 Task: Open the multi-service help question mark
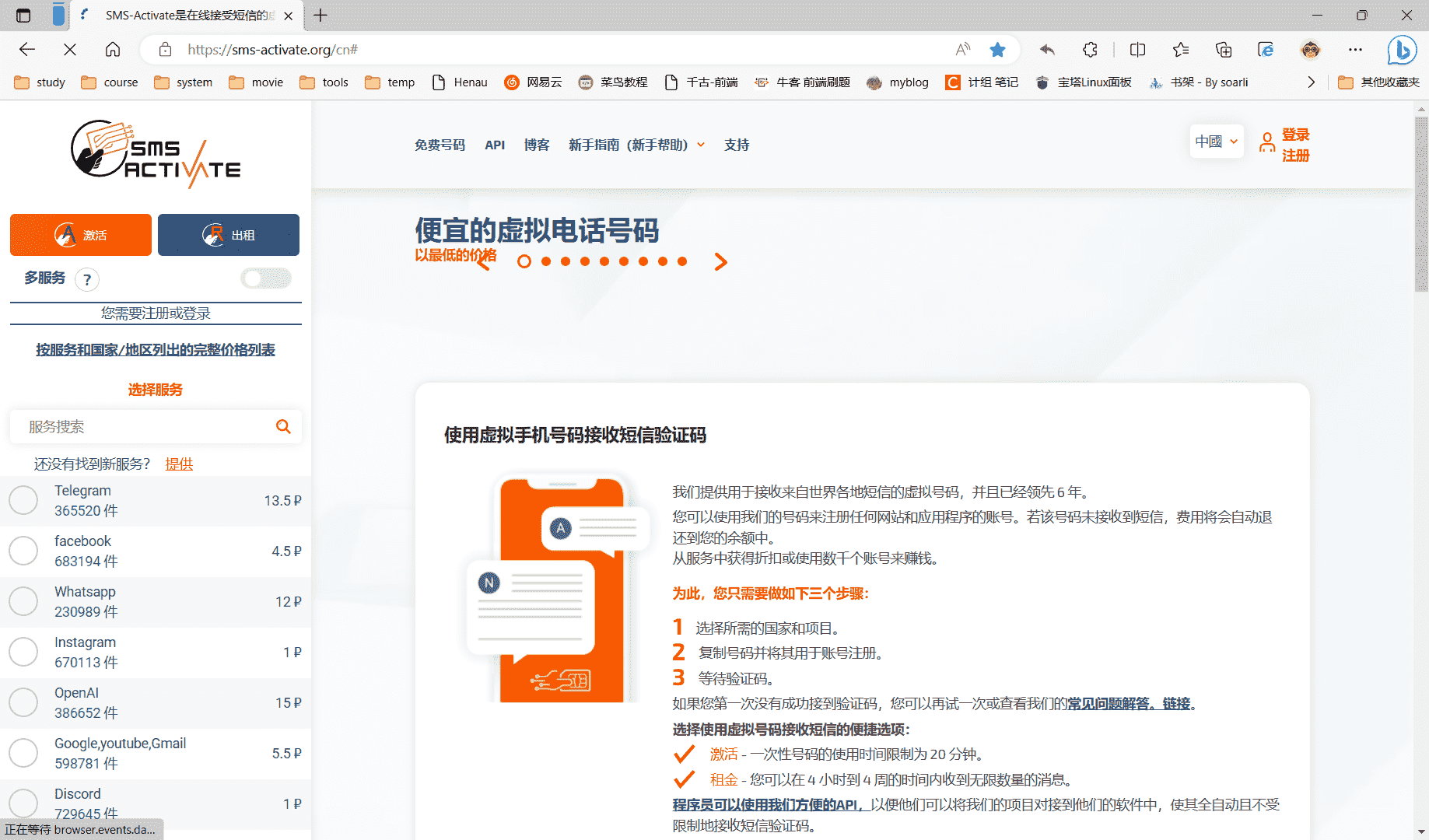87,279
